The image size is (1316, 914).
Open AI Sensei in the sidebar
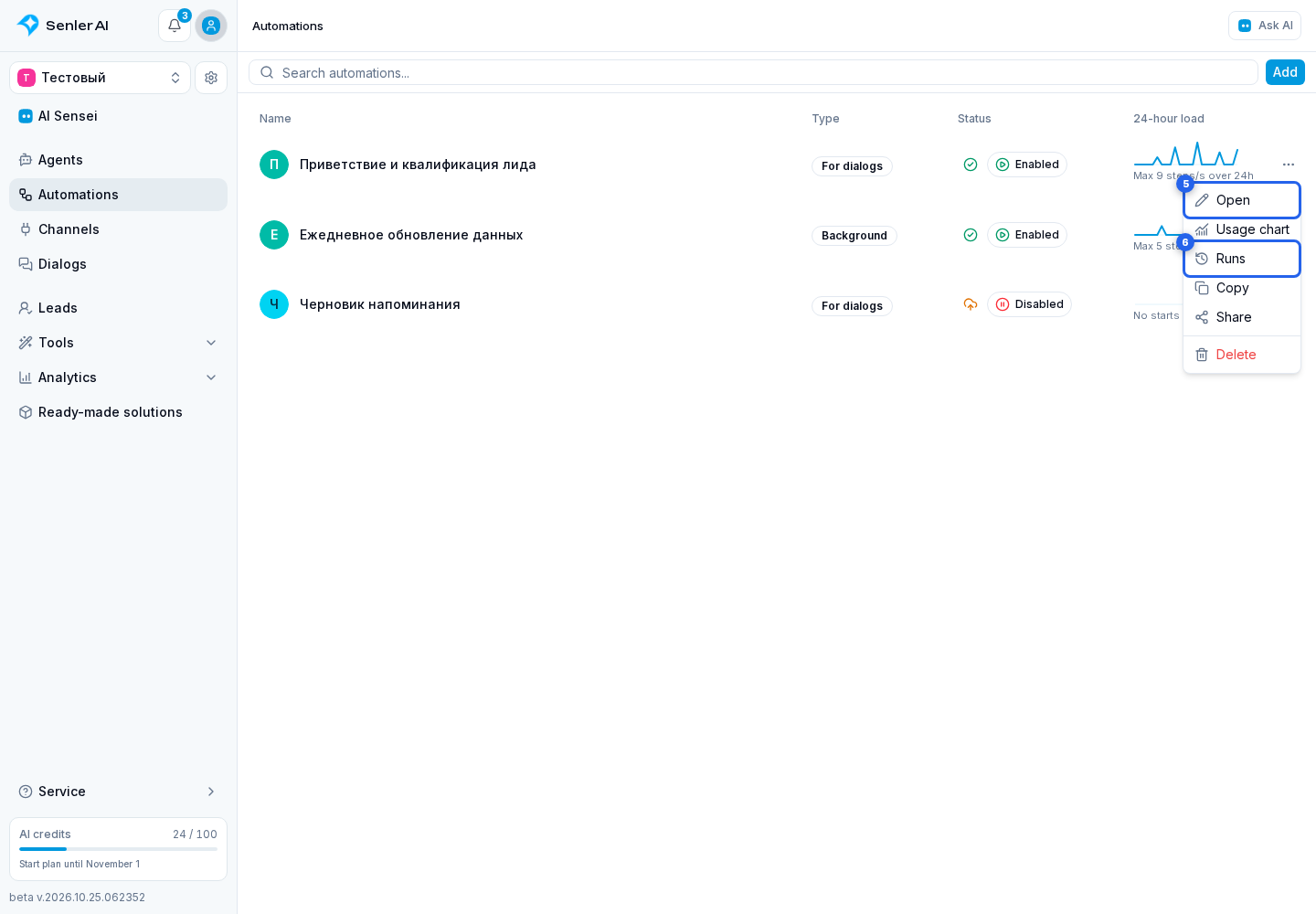118,116
